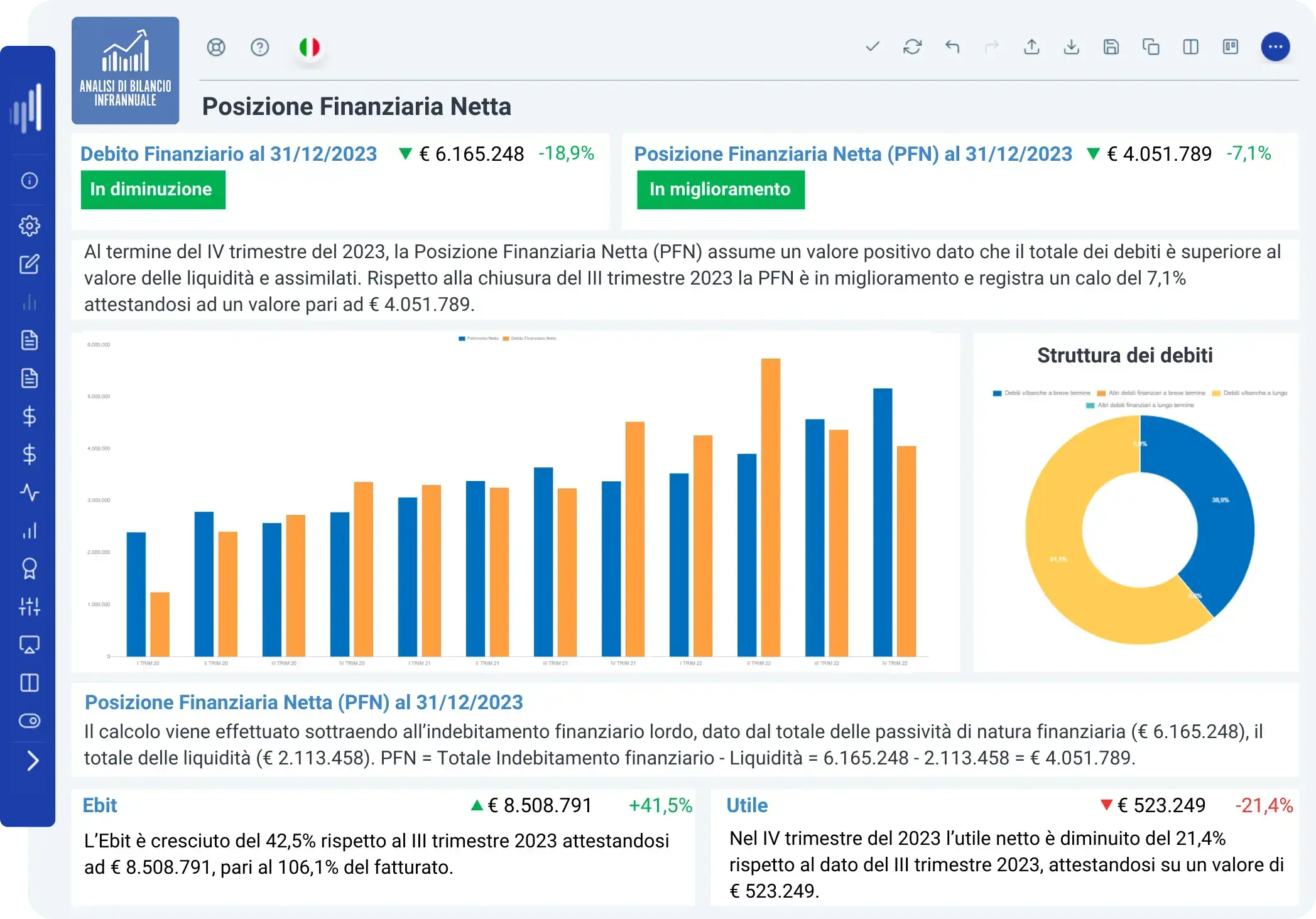This screenshot has height=919, width=1316.
Task: Click the € 523.249 Utile card value
Action: pos(1161,805)
